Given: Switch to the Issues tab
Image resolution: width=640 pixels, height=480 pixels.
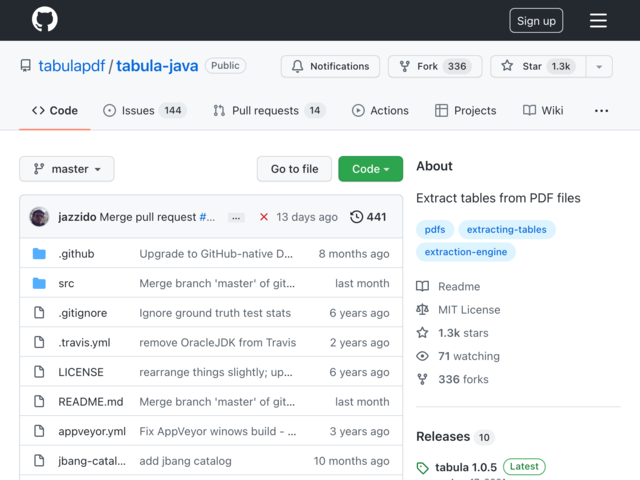Looking at the screenshot, I should point(144,111).
